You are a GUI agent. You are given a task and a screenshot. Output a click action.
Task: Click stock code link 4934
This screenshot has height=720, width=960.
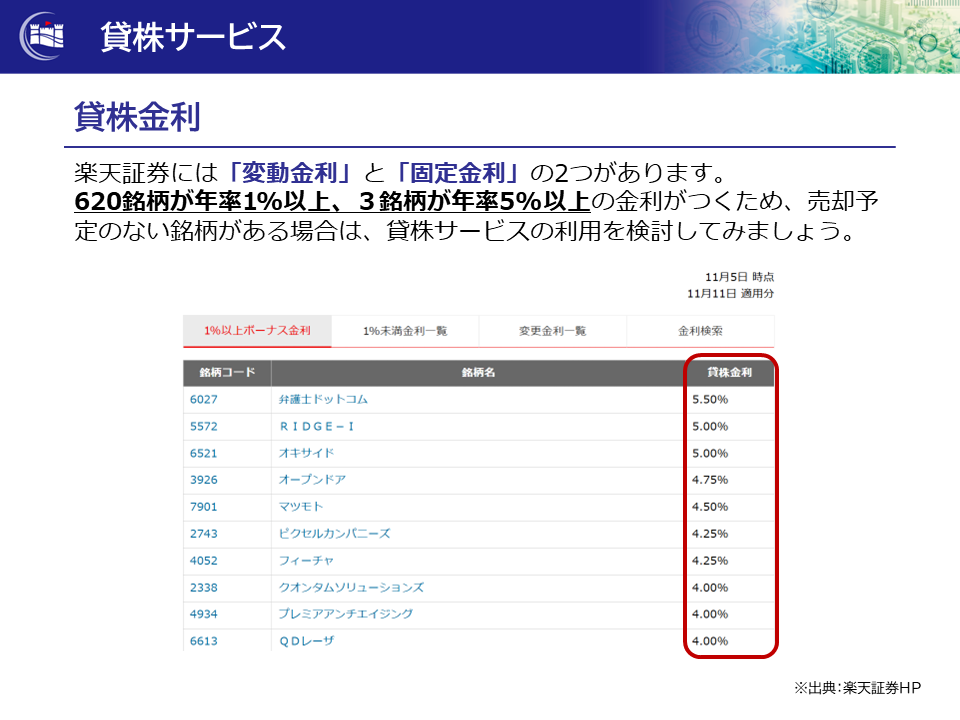203,613
